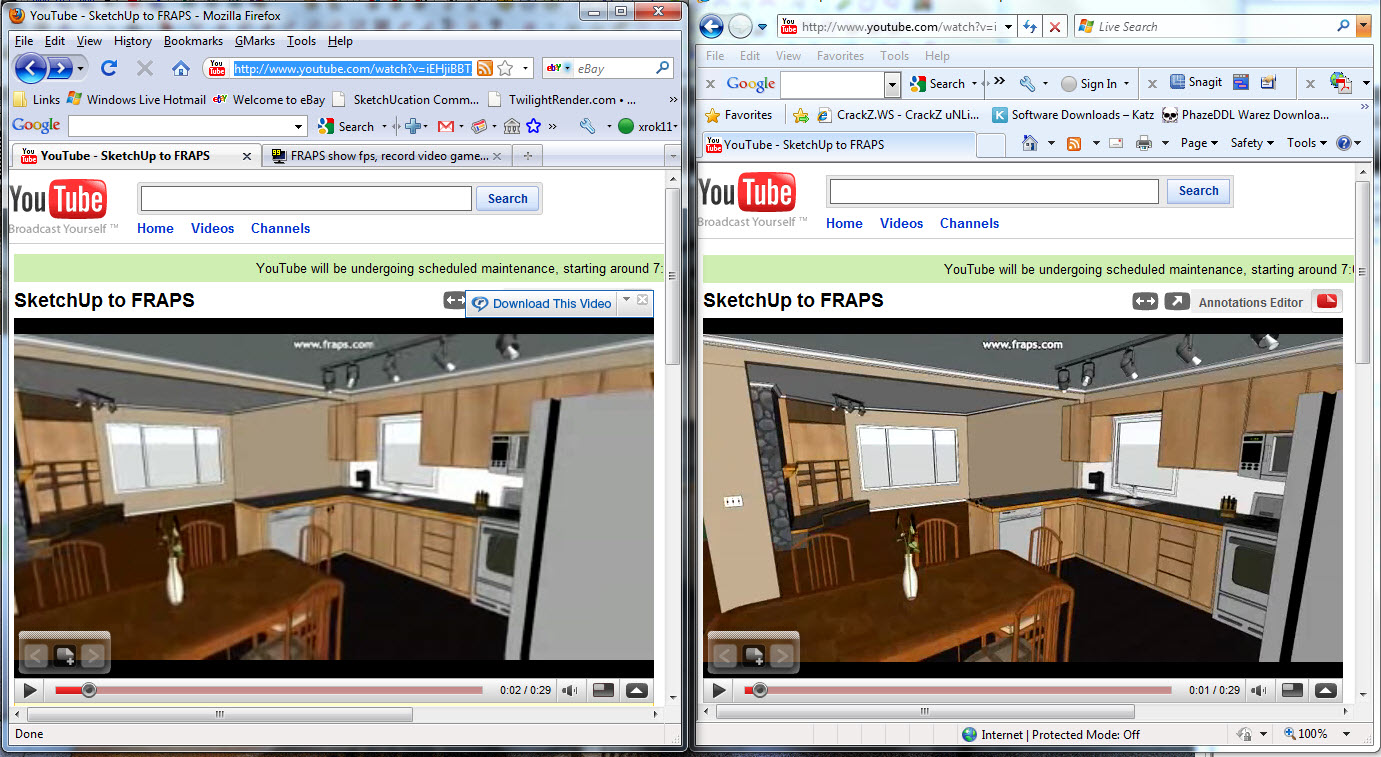
Task: Click YouTube Search button in Firefox window
Action: pyautogui.click(x=508, y=198)
